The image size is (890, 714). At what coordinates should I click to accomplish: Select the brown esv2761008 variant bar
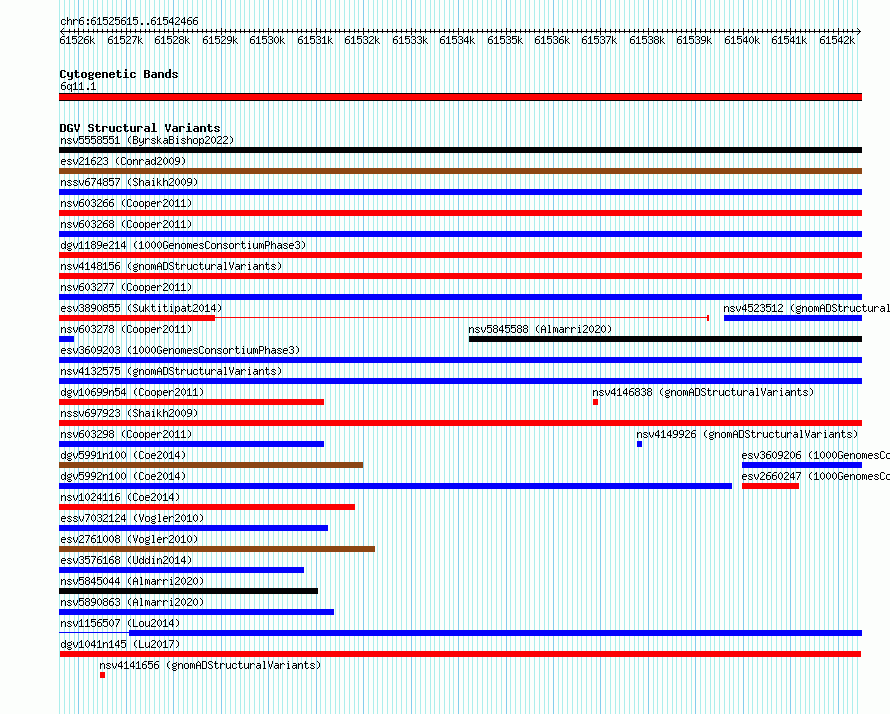tap(217, 549)
